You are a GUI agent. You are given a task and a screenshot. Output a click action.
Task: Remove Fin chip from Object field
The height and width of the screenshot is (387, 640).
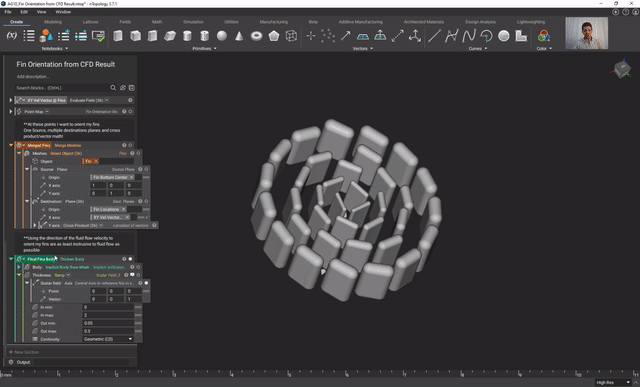click(x=96, y=161)
